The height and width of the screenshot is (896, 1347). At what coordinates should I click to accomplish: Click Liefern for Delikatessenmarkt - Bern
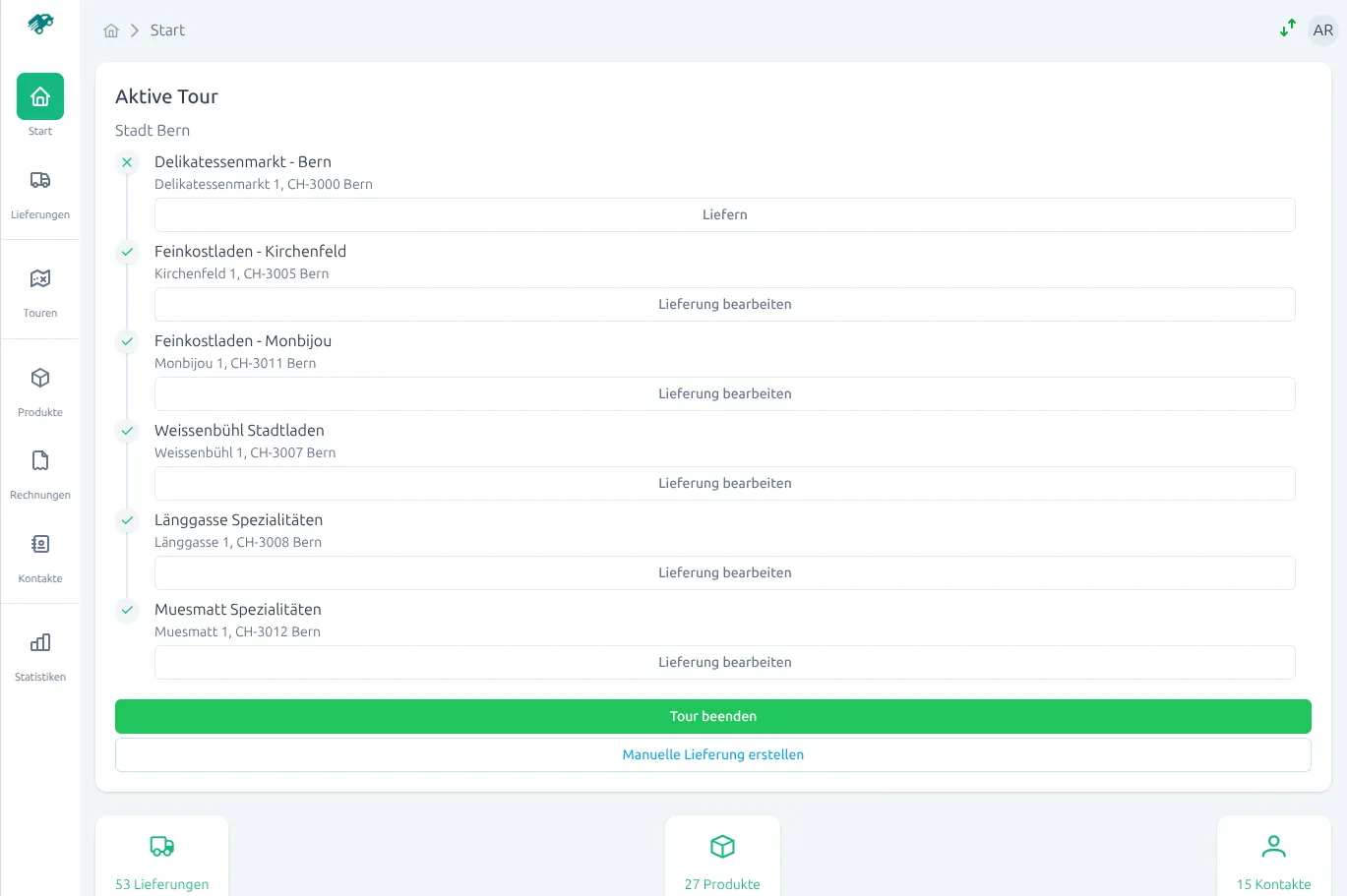tap(724, 214)
